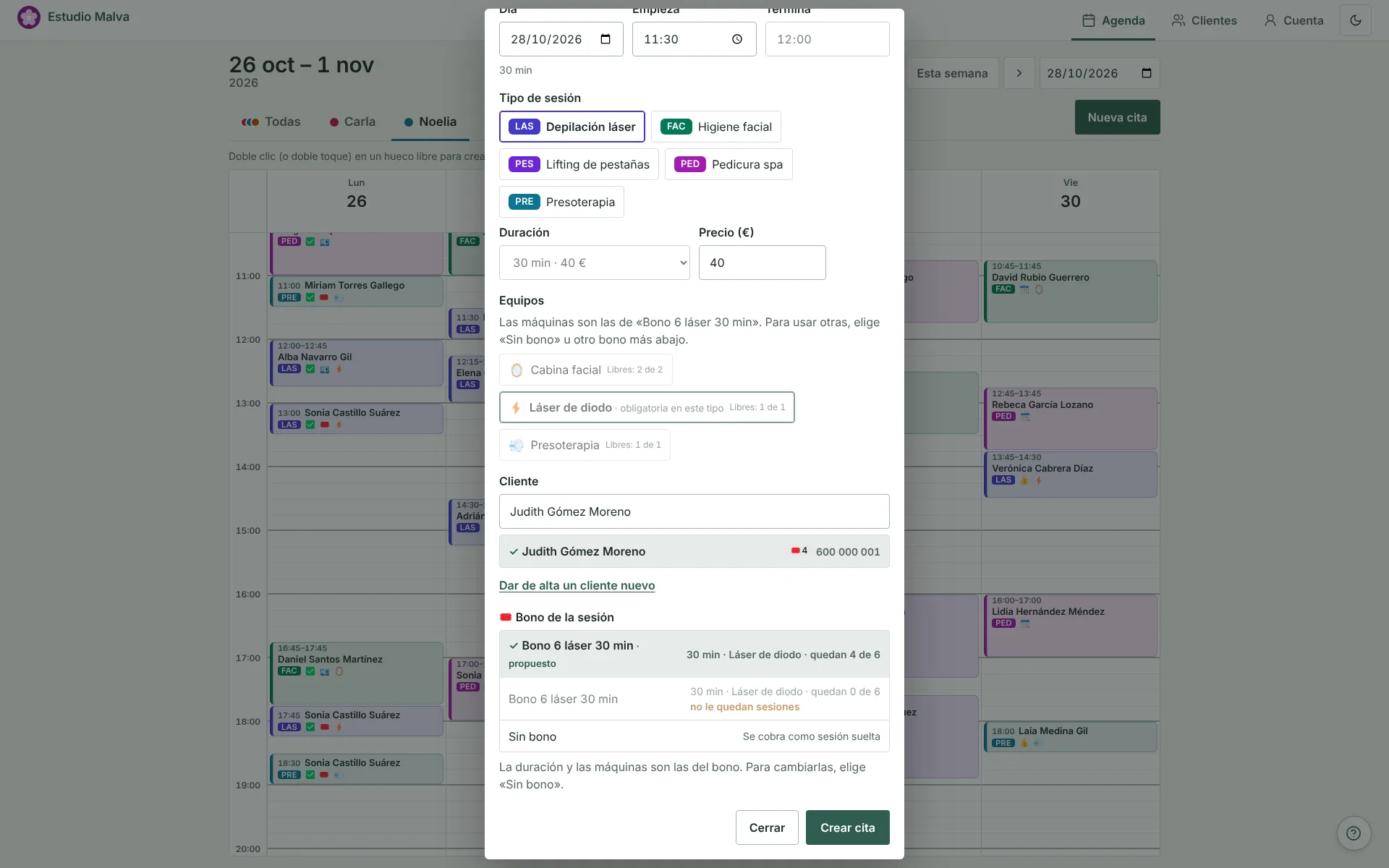Select Sin bono option
The width and height of the screenshot is (1389, 868).
click(x=694, y=736)
